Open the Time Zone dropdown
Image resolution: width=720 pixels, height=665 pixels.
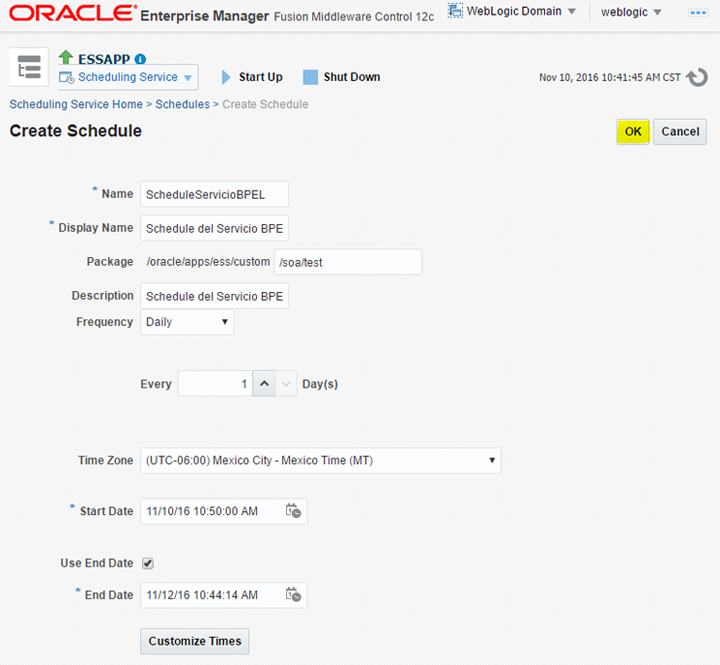click(321, 460)
